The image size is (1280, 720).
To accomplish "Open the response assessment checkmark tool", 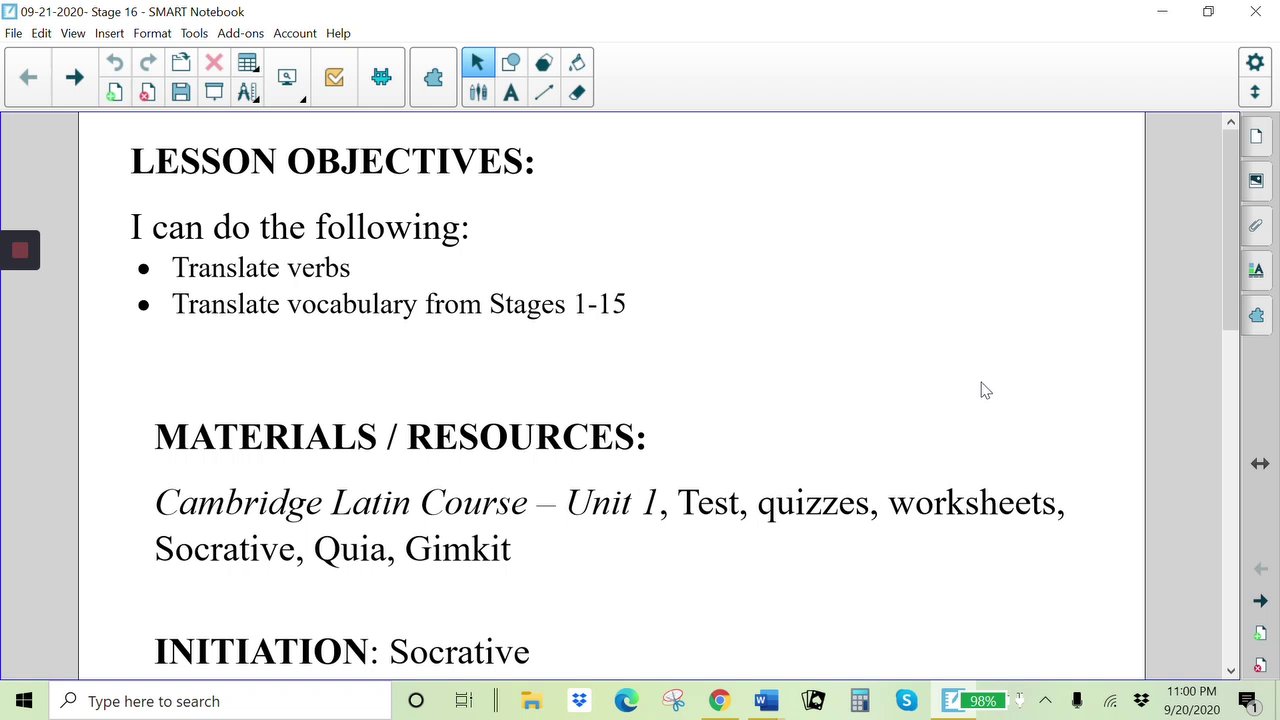I will [334, 77].
